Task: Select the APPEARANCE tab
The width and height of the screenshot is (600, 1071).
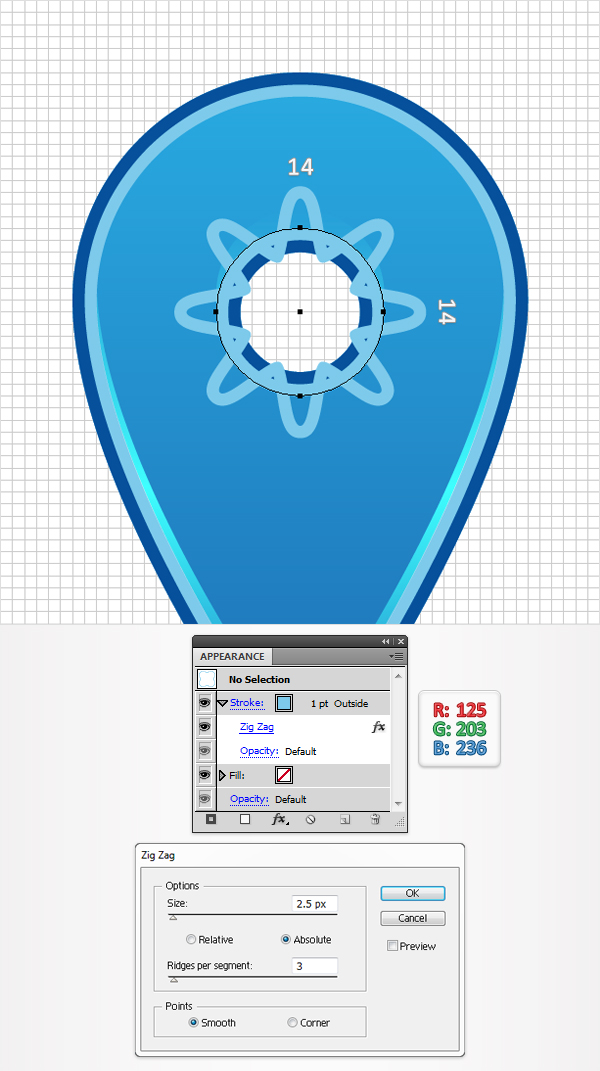Action: (x=232, y=656)
